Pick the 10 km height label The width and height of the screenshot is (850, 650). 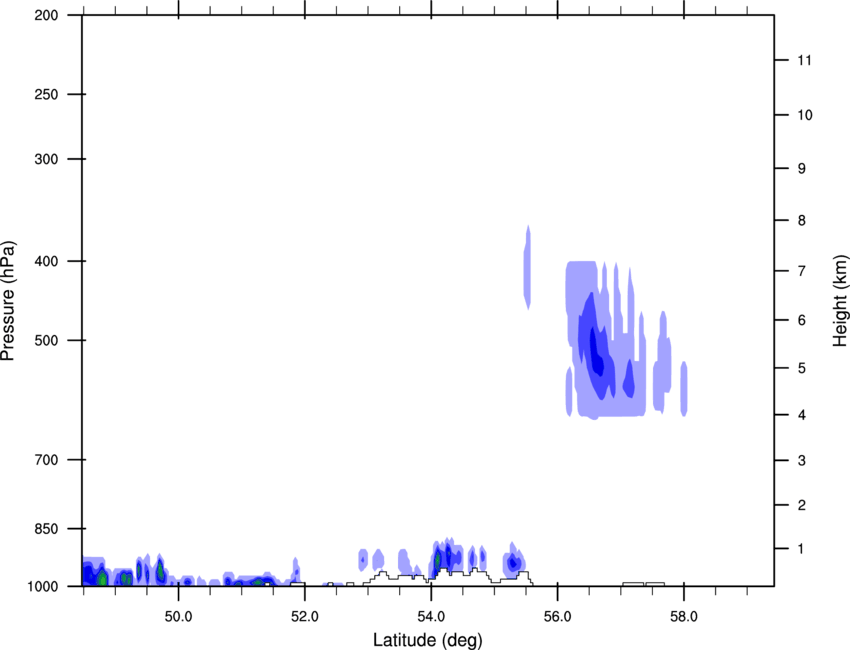pyautogui.click(x=804, y=115)
